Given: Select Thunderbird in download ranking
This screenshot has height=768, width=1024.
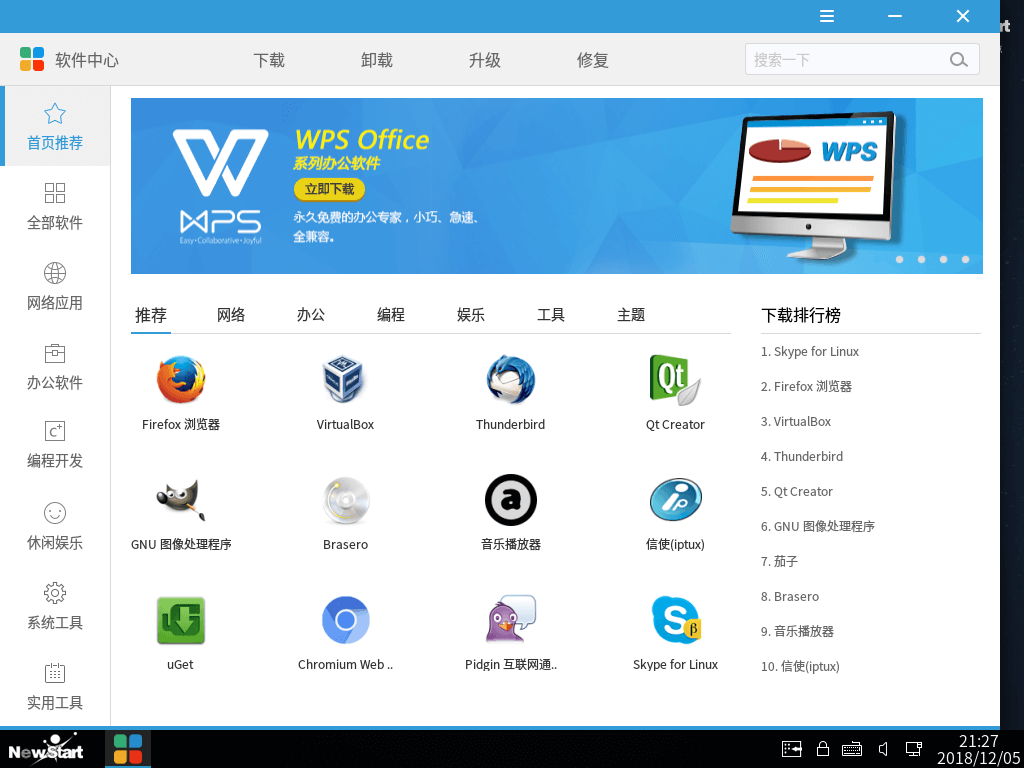Looking at the screenshot, I should pyautogui.click(x=802, y=456).
